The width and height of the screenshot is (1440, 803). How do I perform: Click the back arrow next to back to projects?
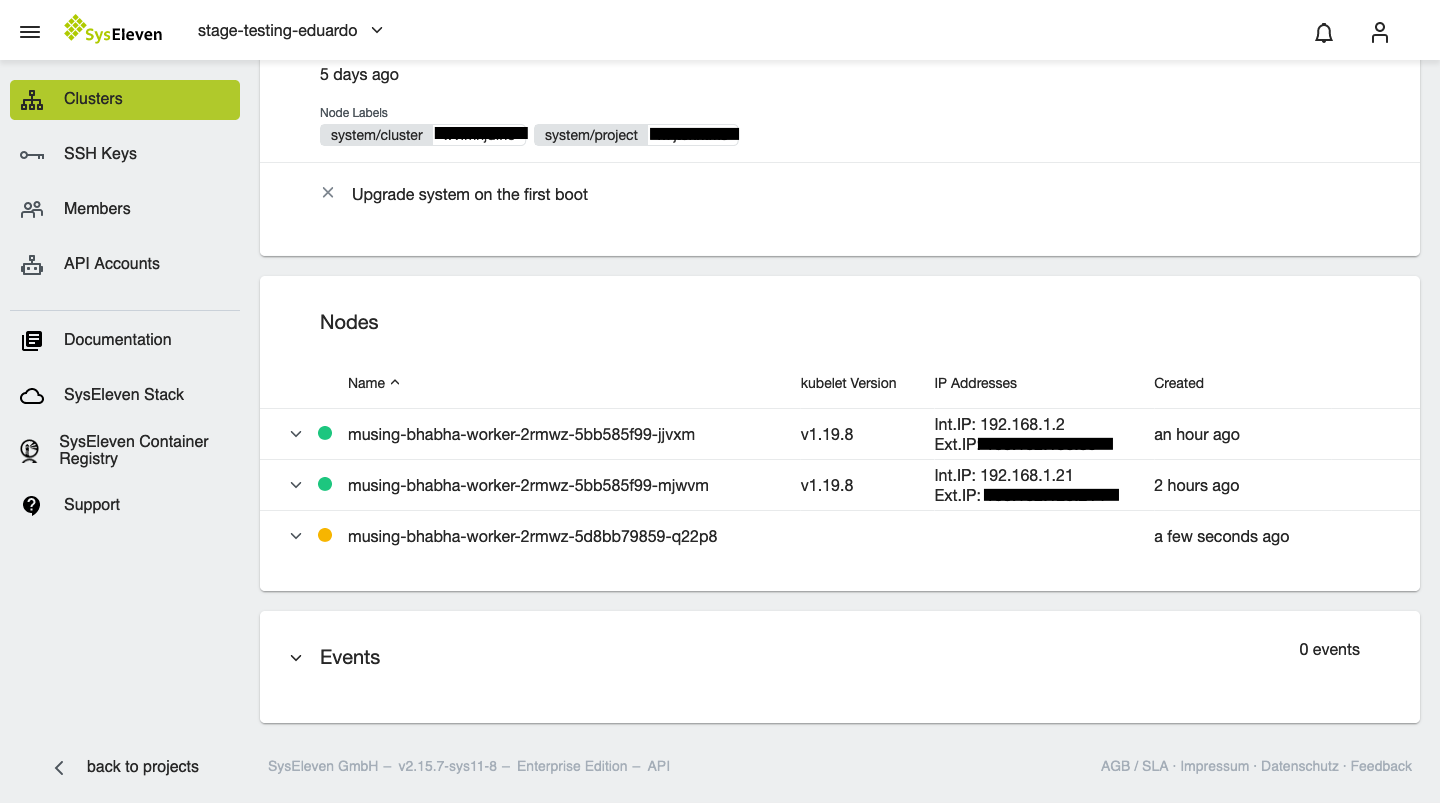(59, 767)
